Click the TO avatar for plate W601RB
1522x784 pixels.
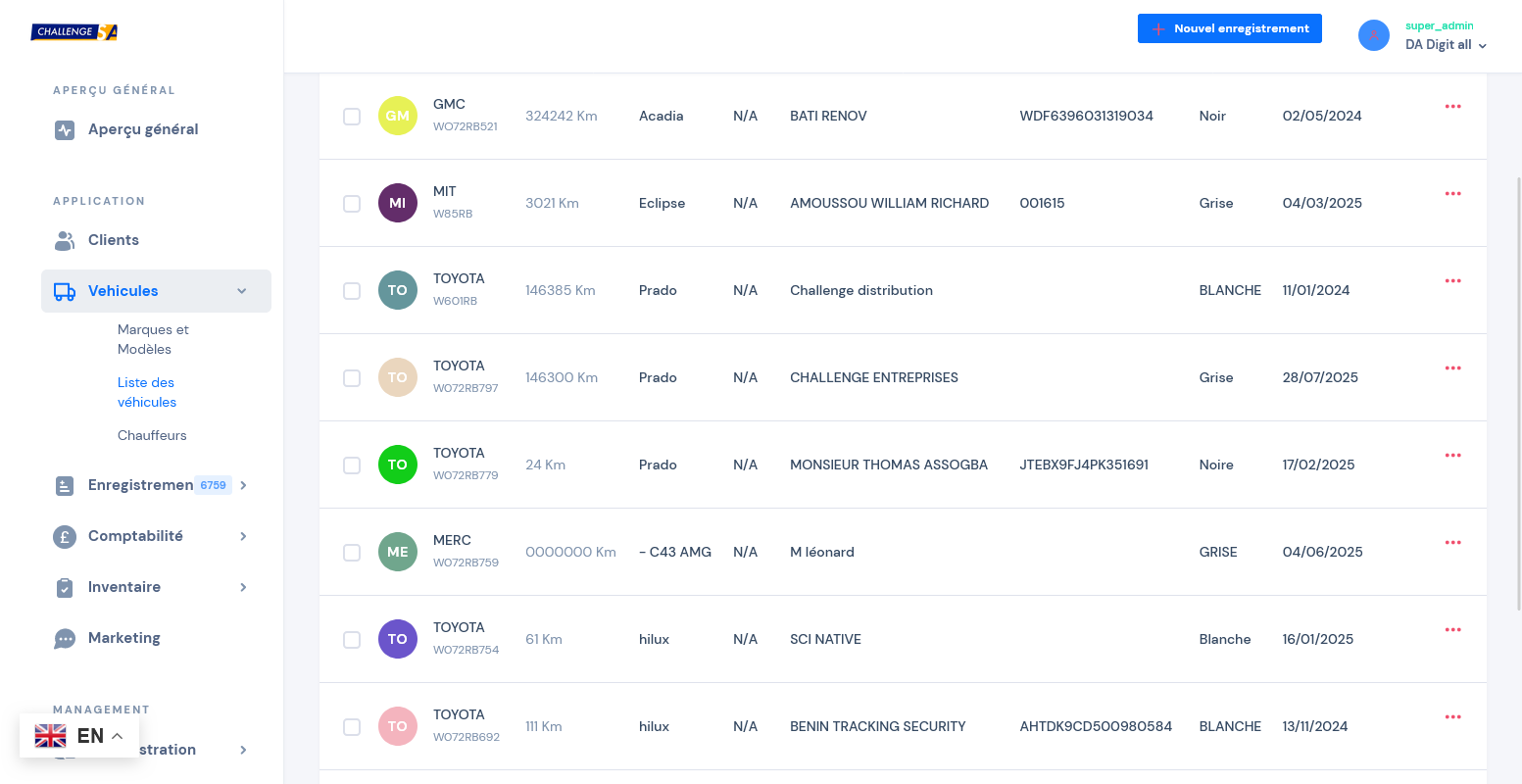click(x=398, y=290)
